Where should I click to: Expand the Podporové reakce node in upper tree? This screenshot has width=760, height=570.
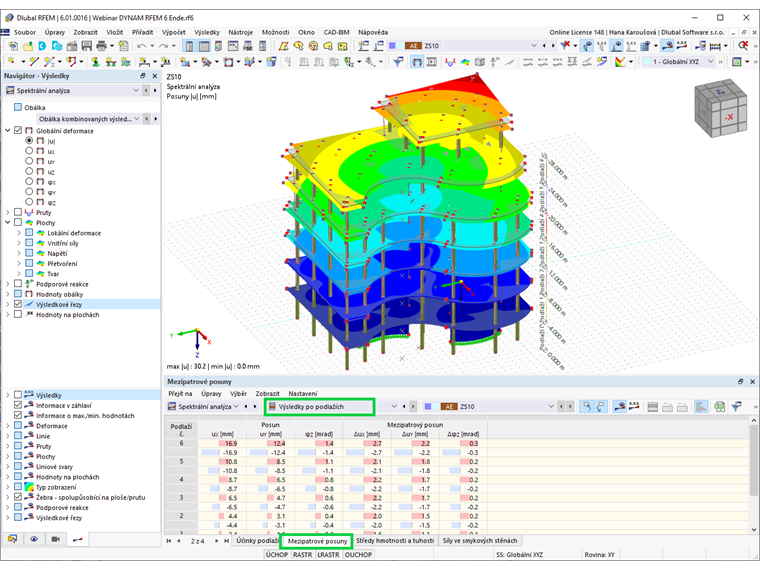pyautogui.click(x=8, y=284)
